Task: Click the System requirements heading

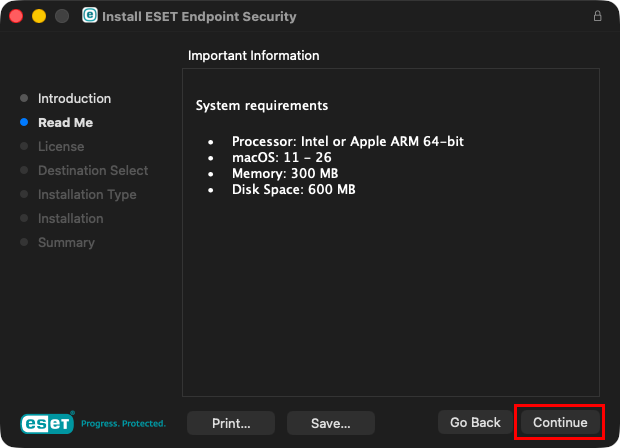Action: click(x=261, y=105)
